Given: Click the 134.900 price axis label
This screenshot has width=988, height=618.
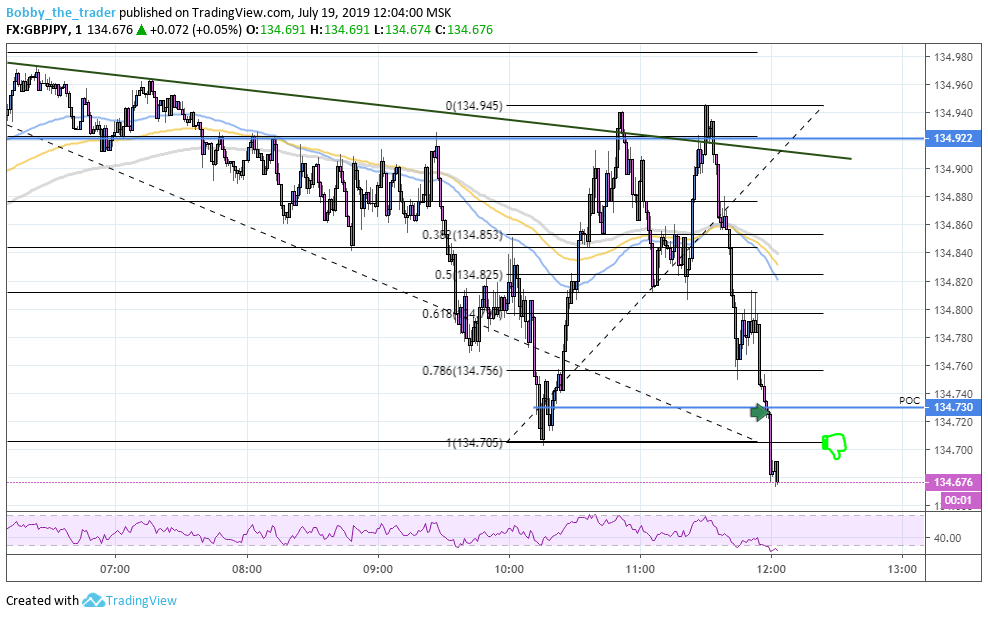Looking at the screenshot, I should 953,169.
